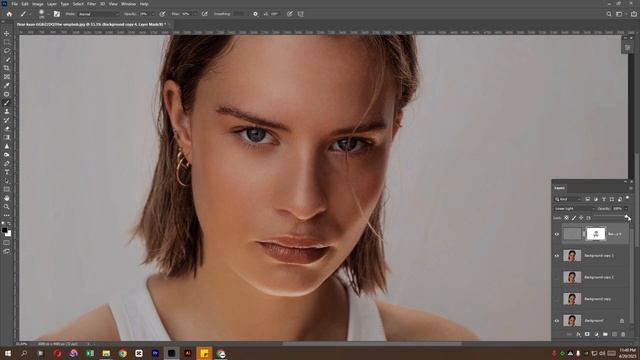Click the foreground color swatch
The image size is (640, 360).
(x=4, y=230)
